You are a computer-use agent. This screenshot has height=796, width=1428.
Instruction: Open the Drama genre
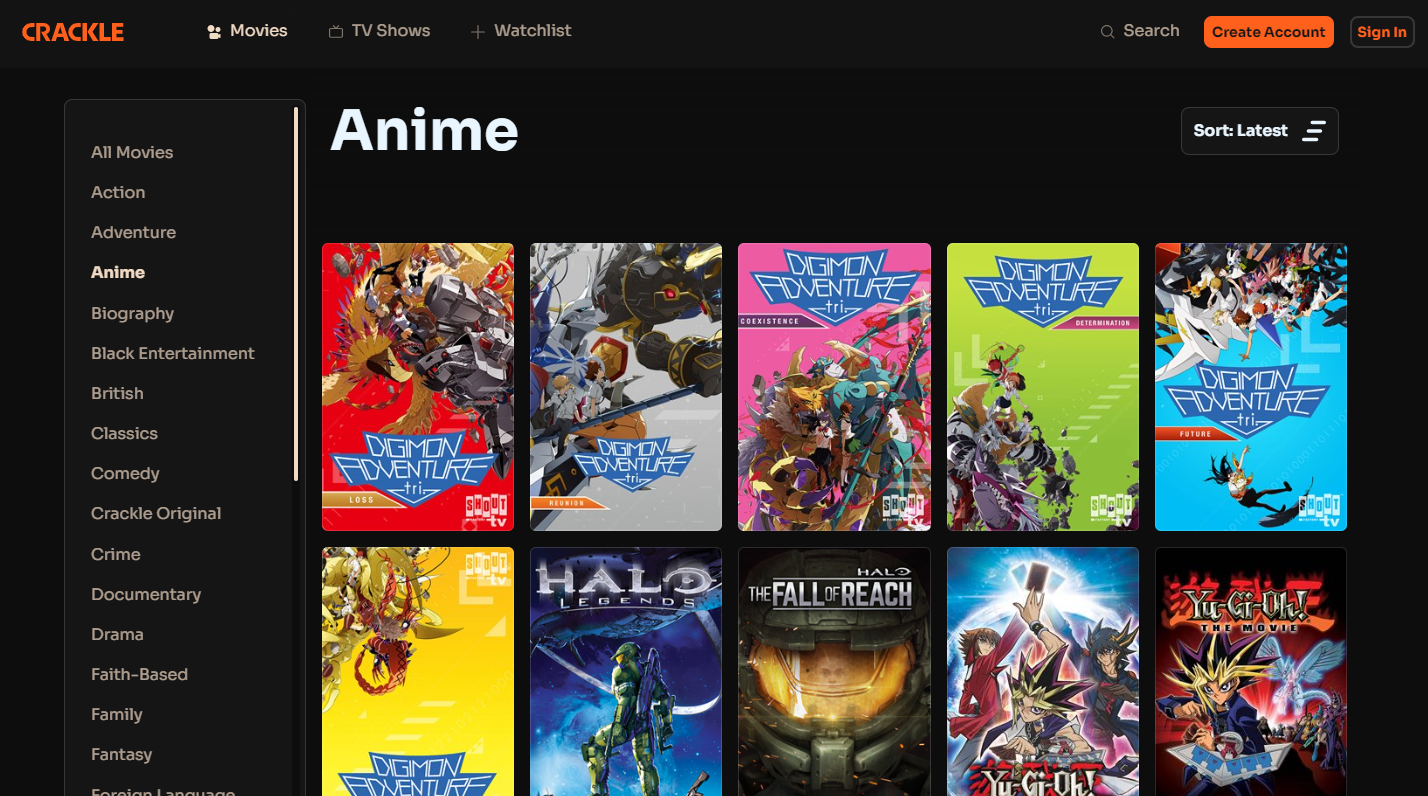117,634
